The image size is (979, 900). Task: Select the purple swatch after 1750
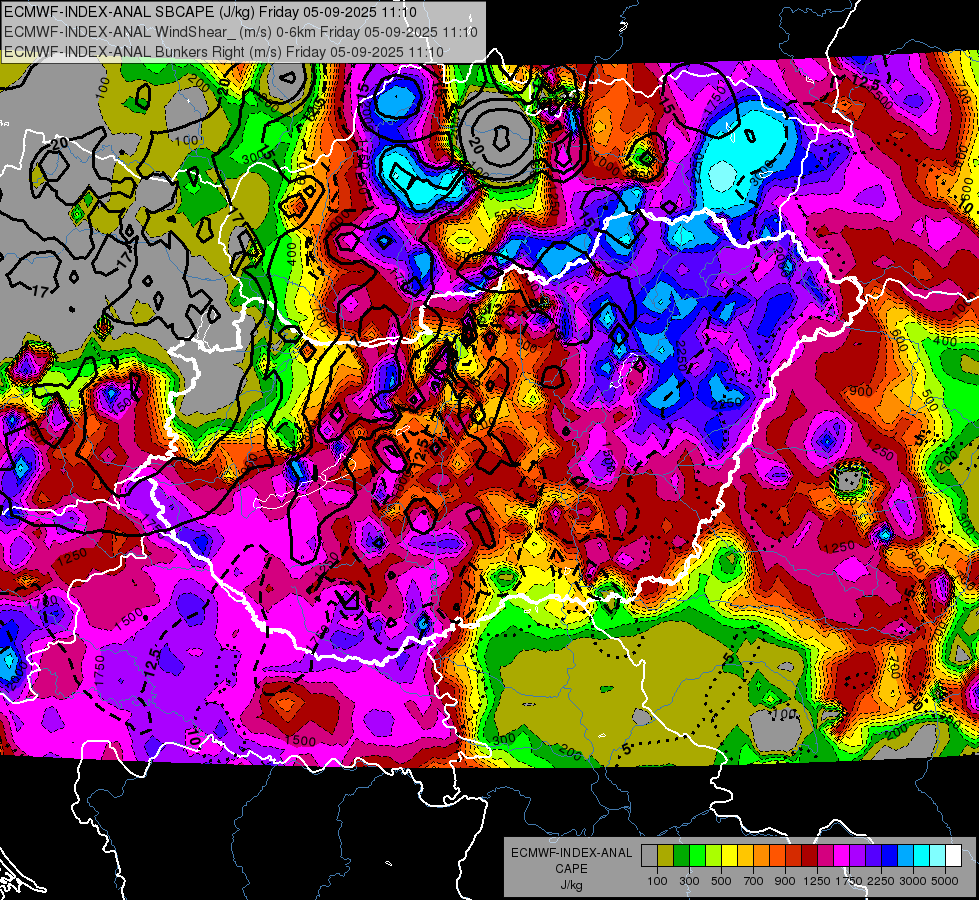[857, 856]
